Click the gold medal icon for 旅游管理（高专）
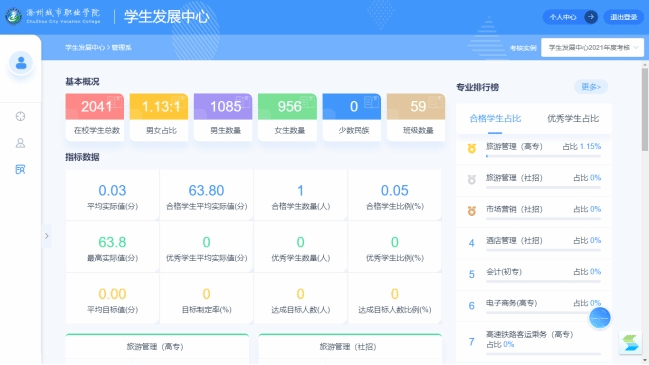 [x=471, y=148]
